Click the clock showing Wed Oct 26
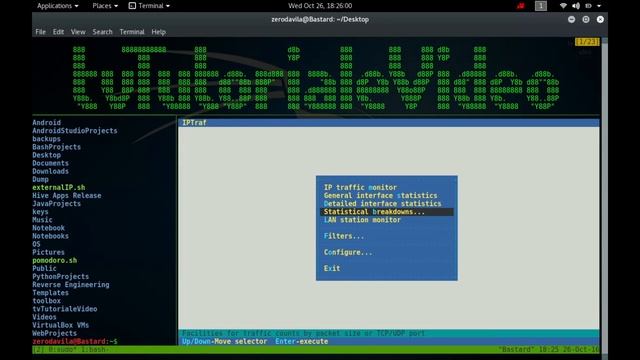640x360 pixels. pyautogui.click(x=320, y=6)
